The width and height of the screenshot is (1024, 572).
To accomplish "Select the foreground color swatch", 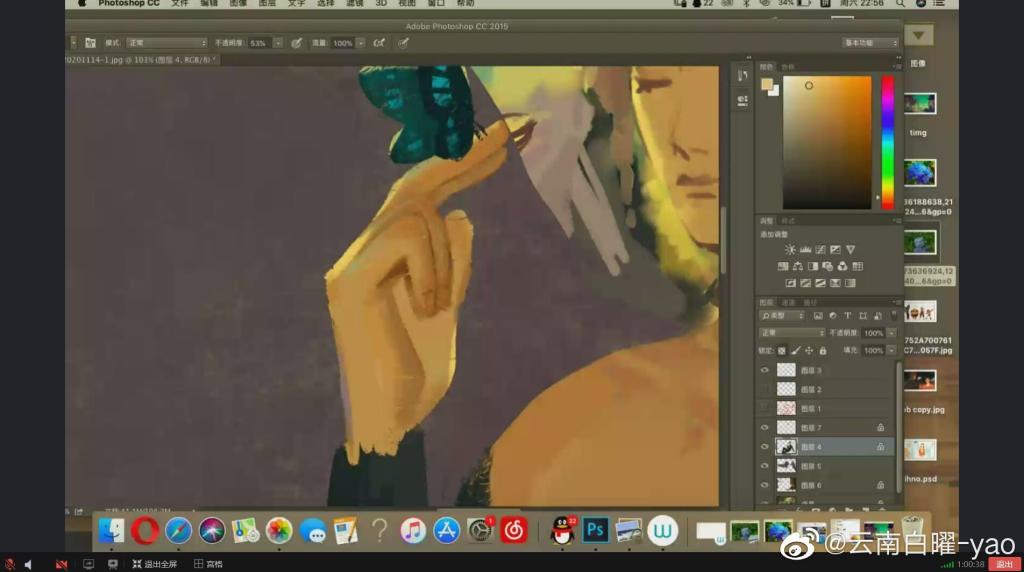I will (767, 84).
